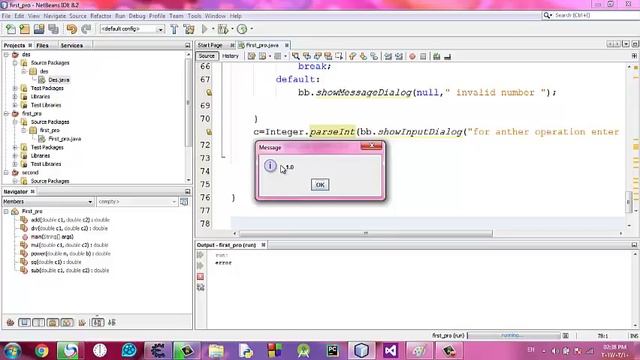Collapse the des project node
Screen dimensions: 640x360
pyautogui.click(x=7, y=54)
